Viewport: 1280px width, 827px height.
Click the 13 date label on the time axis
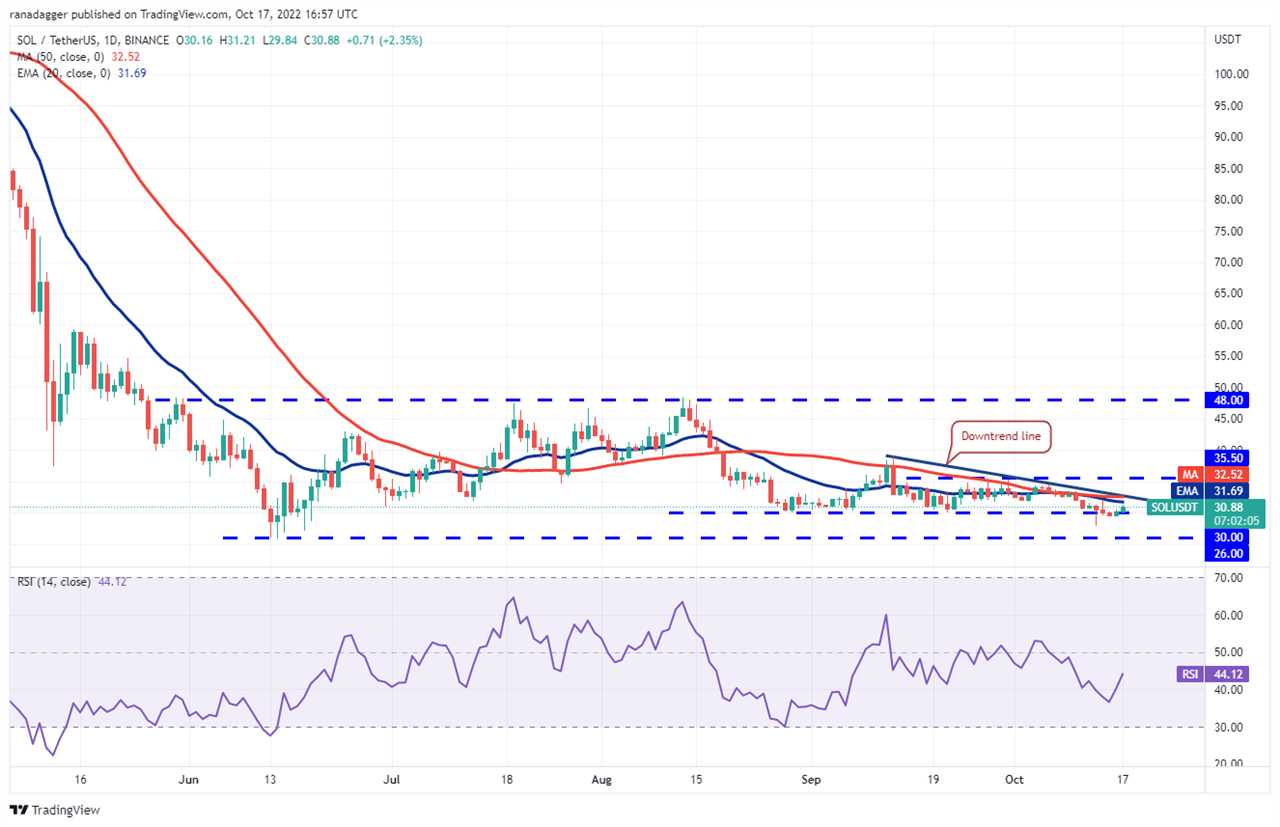tap(271, 778)
